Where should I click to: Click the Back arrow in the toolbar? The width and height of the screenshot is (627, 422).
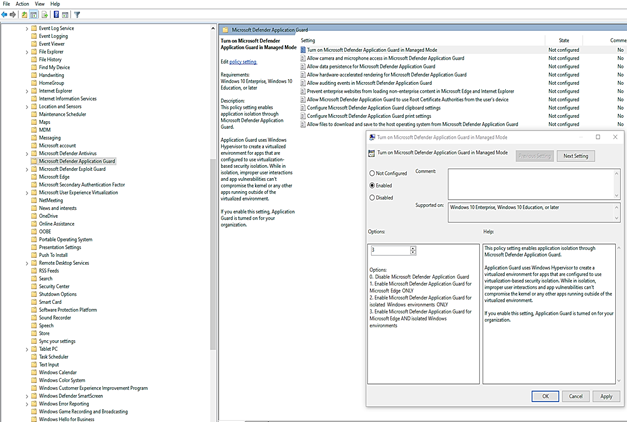pos(4,15)
